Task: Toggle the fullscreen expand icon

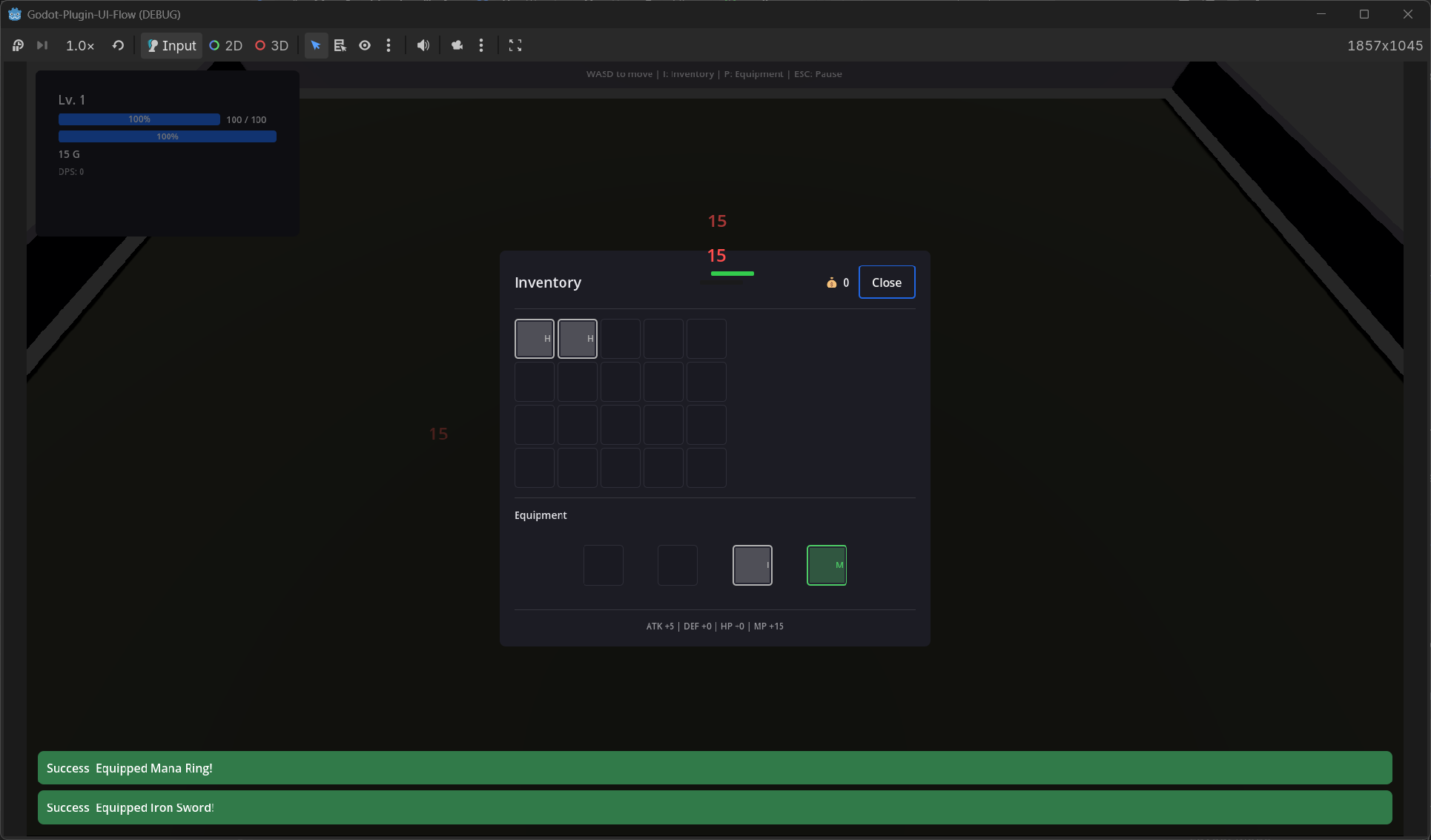Action: [515, 45]
